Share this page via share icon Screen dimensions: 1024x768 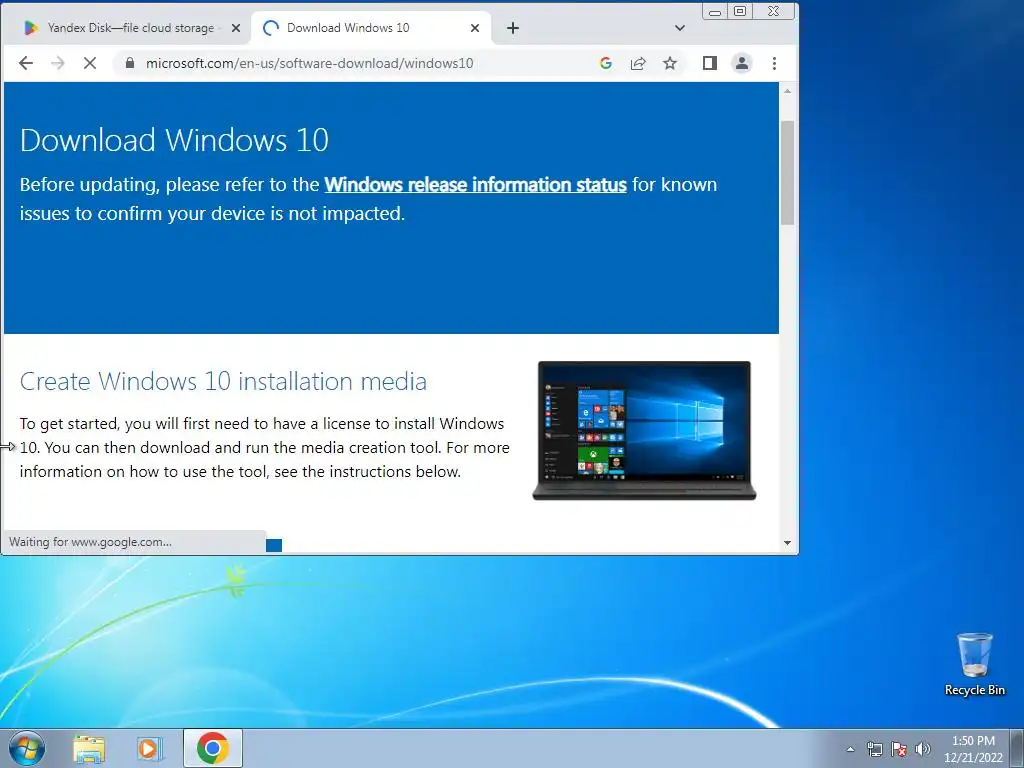pyautogui.click(x=637, y=63)
